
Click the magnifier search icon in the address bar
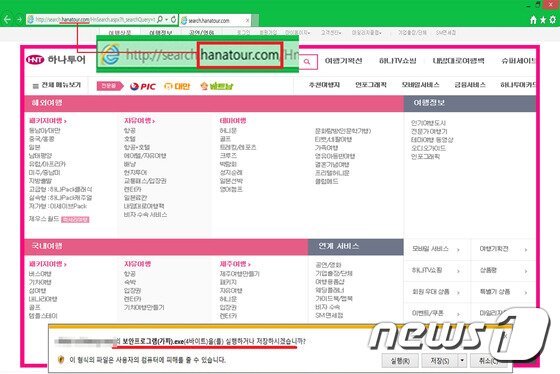point(160,19)
